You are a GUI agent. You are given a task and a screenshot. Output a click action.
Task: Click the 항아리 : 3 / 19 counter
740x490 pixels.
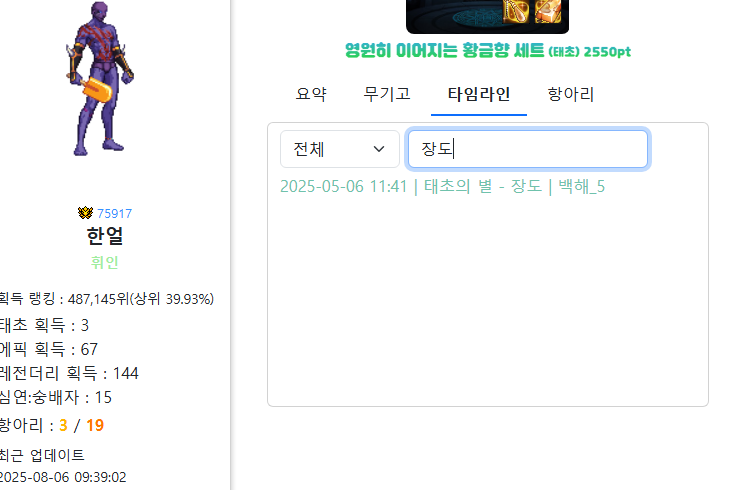pyautogui.click(x=51, y=425)
